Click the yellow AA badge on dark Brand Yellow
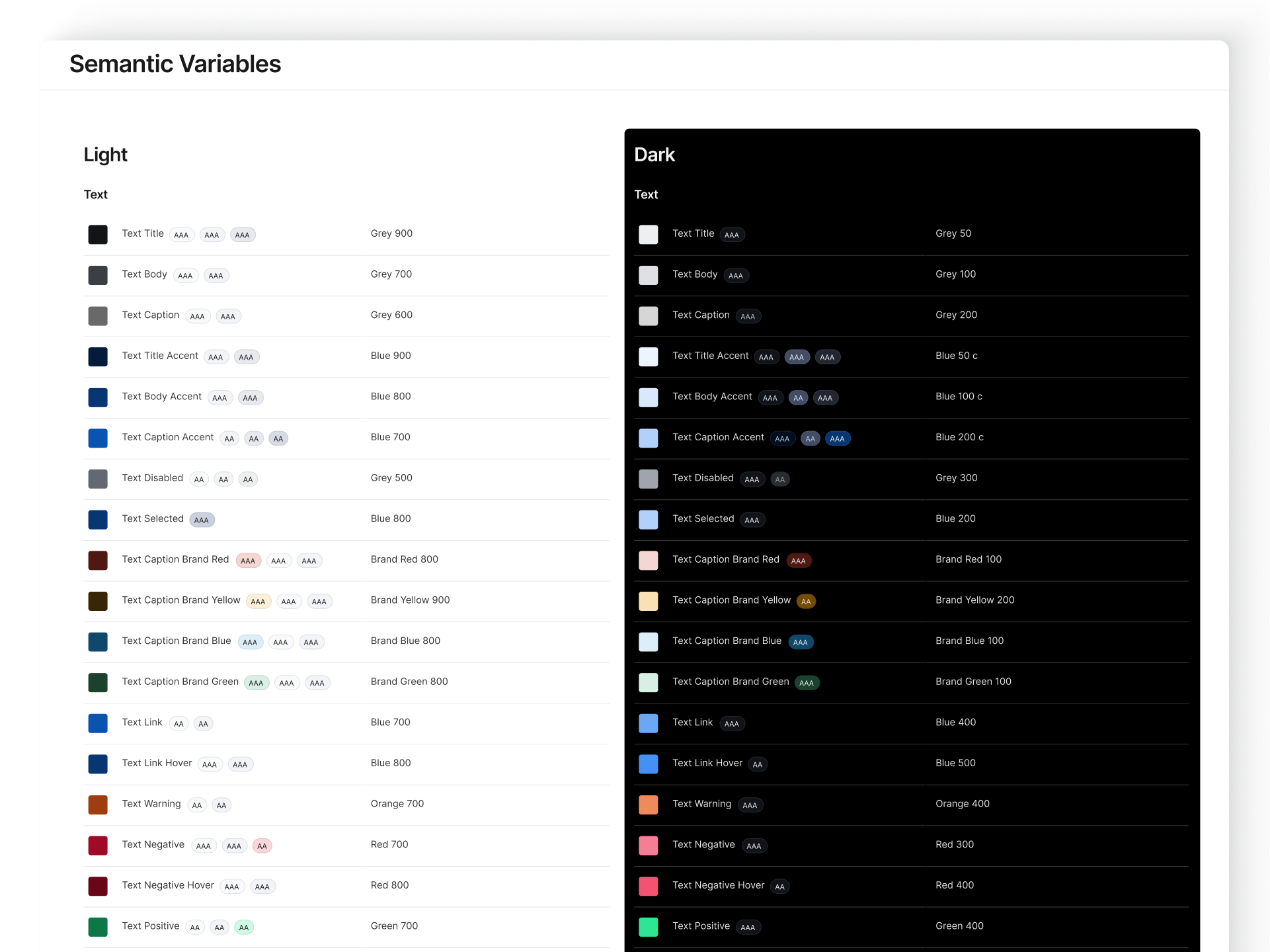The image size is (1270, 952). 806,602
